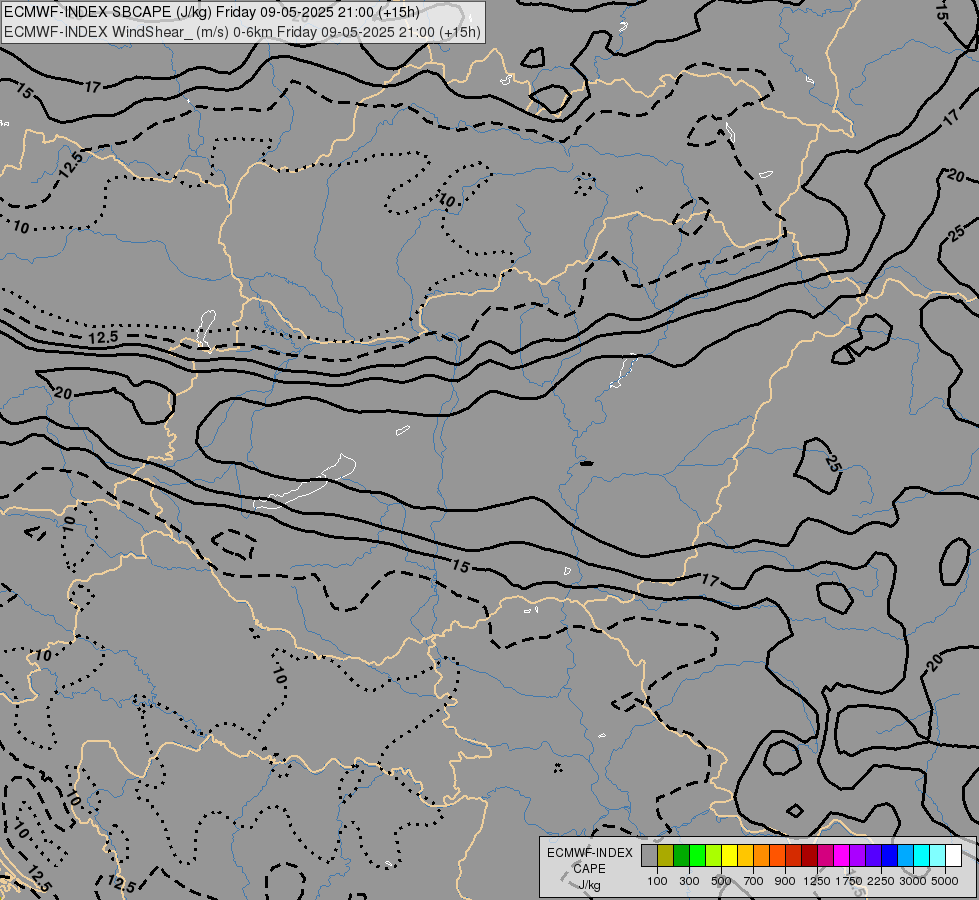The image size is (979, 900).
Task: Click the 900 value under the color bar
Action: (785, 881)
